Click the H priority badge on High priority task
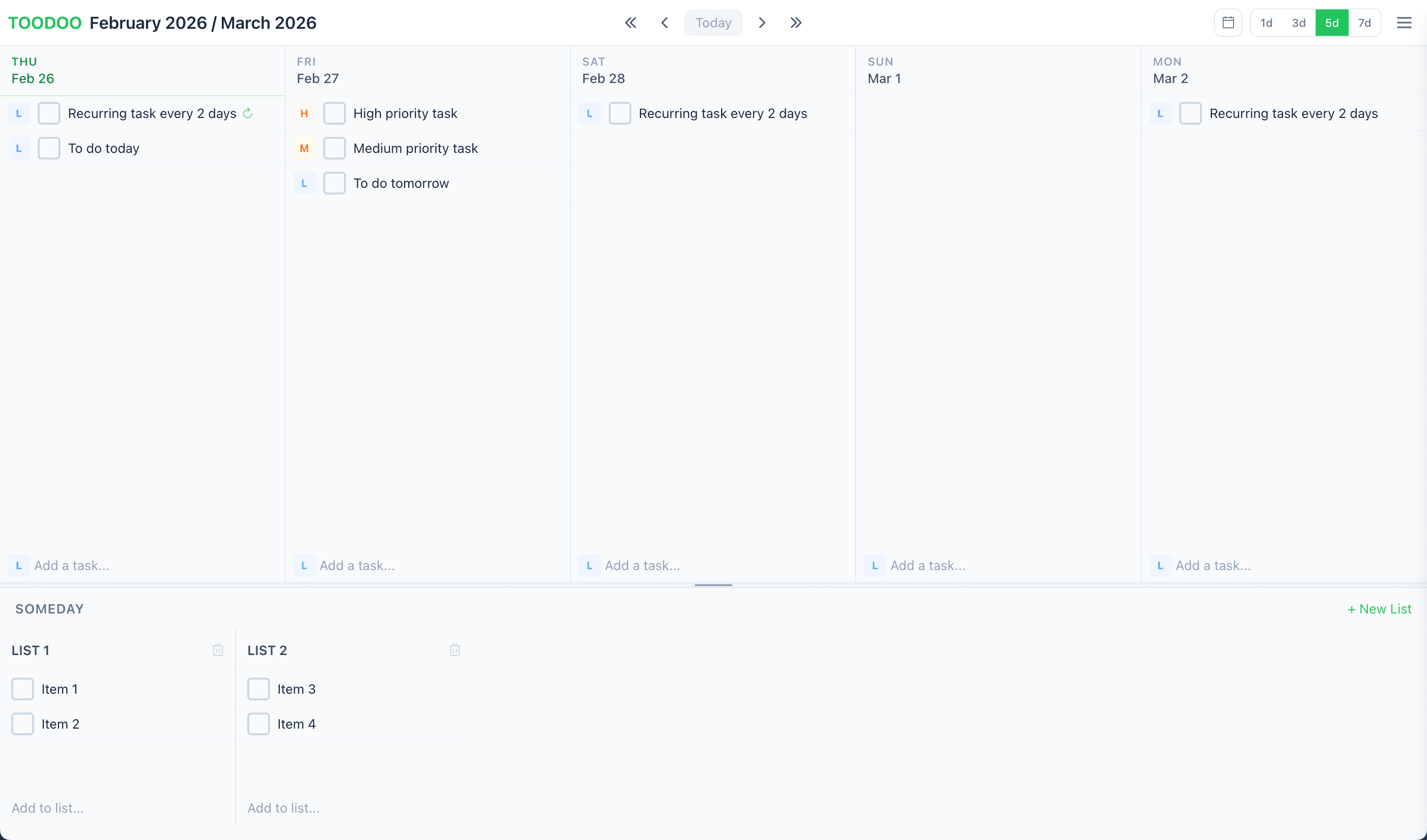 click(x=304, y=113)
